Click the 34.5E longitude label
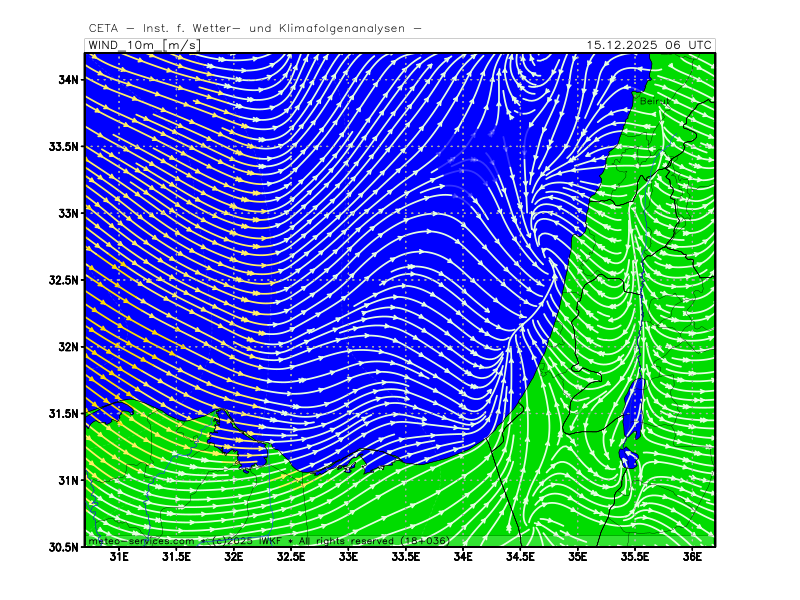The width and height of the screenshot is (800, 600). [520, 557]
